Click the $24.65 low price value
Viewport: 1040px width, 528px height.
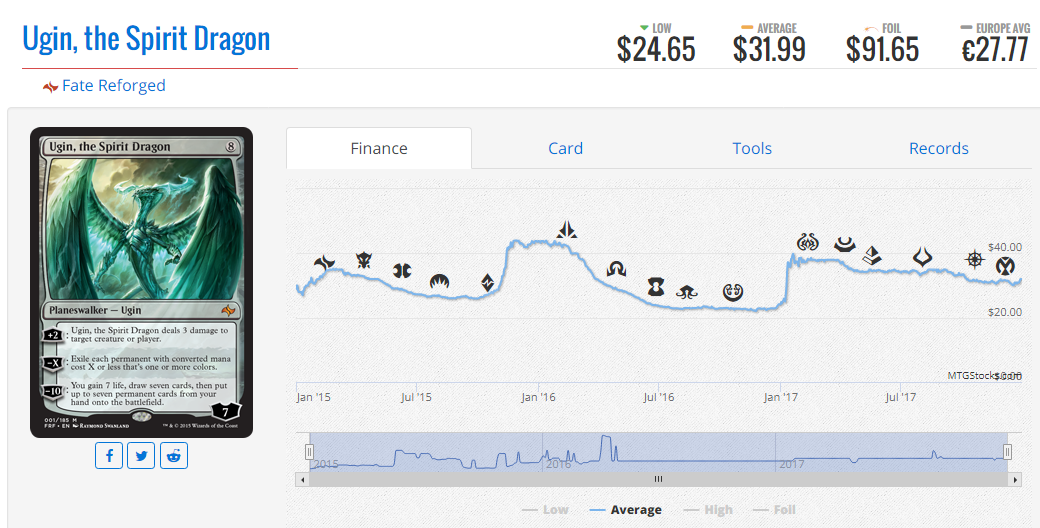[656, 50]
